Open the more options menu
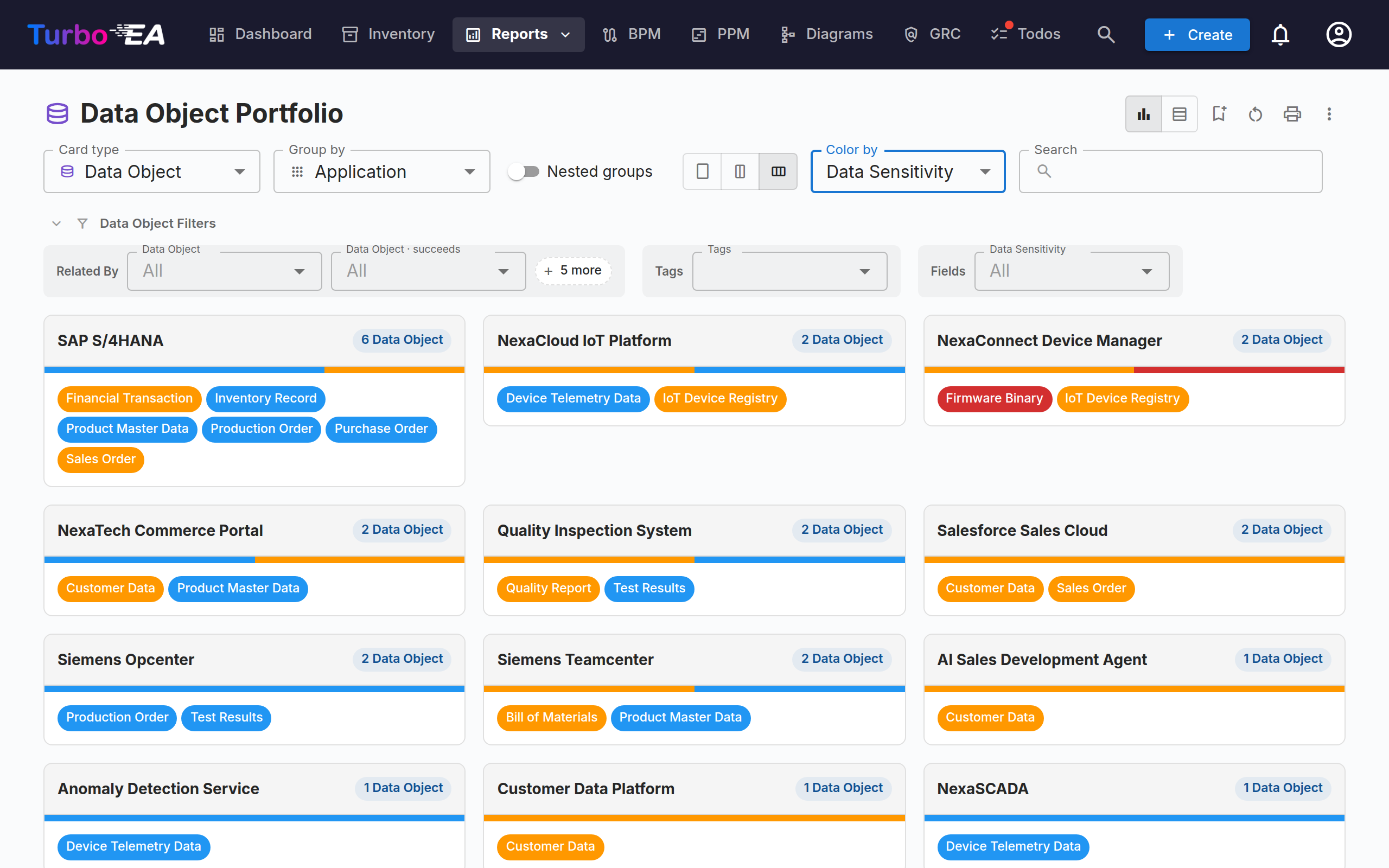 pyautogui.click(x=1329, y=114)
